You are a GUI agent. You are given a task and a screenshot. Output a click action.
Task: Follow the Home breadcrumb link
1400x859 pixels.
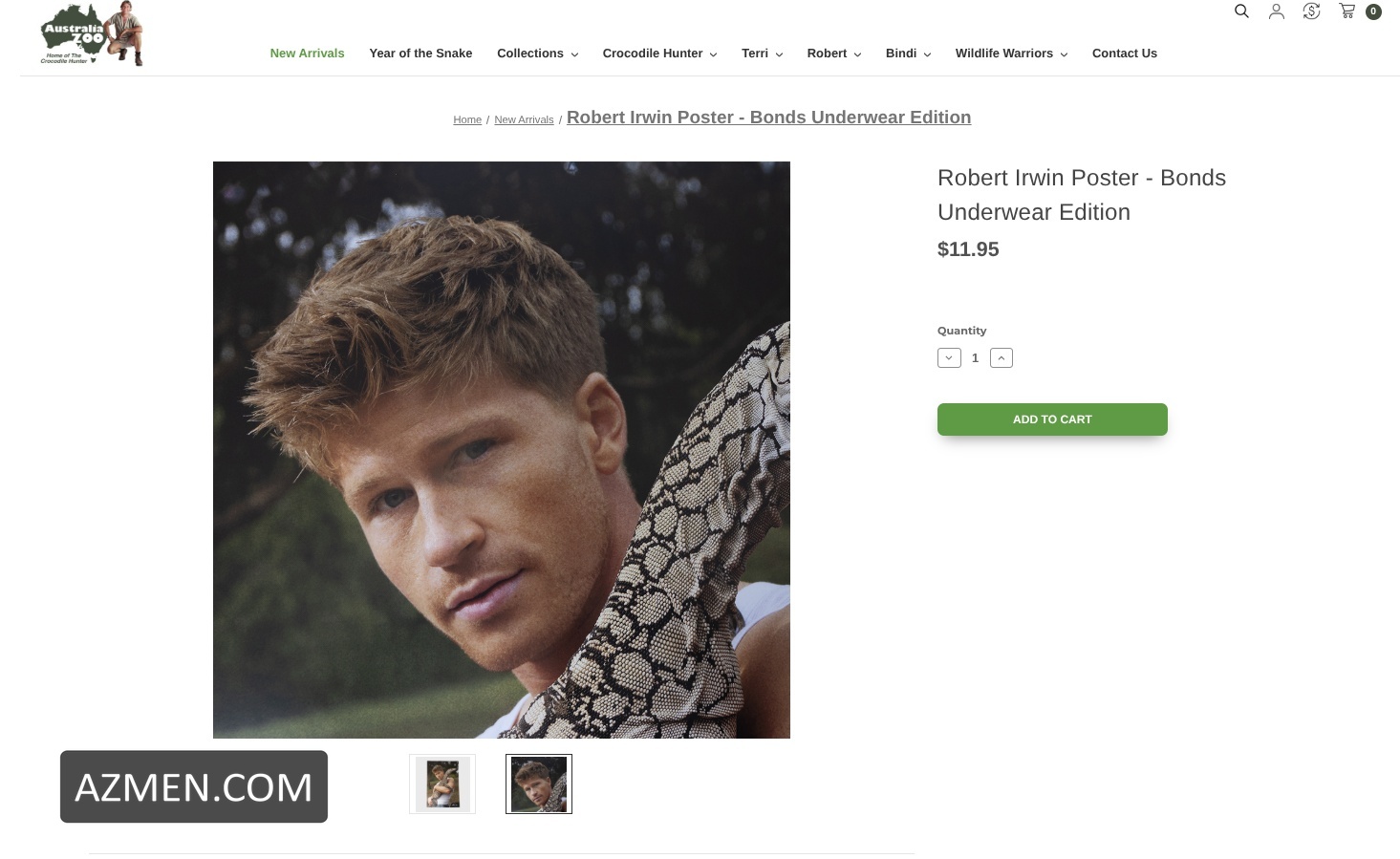467,119
